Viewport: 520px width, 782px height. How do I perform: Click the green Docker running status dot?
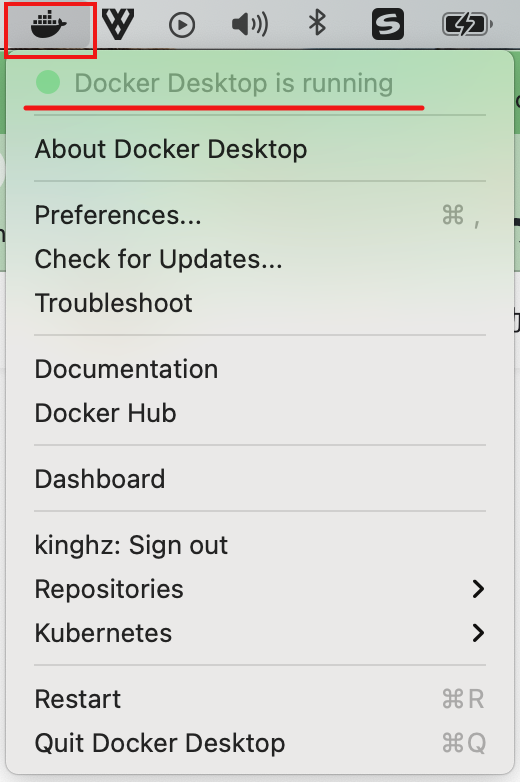pyautogui.click(x=48, y=82)
